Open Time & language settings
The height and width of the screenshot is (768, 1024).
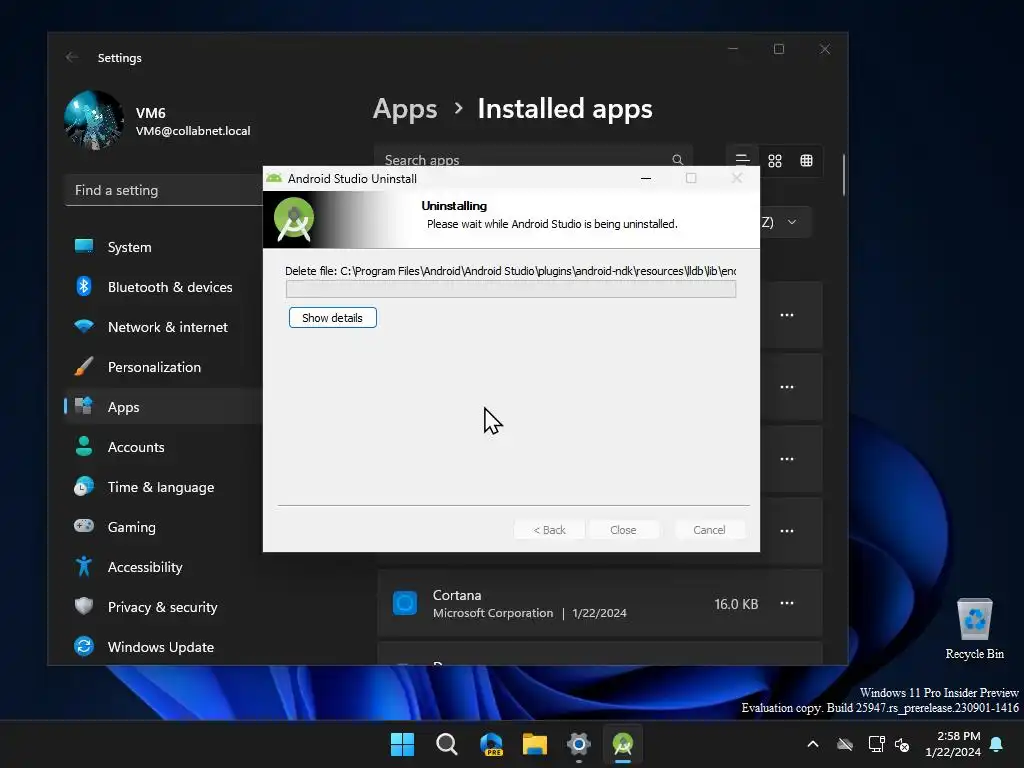(163, 487)
